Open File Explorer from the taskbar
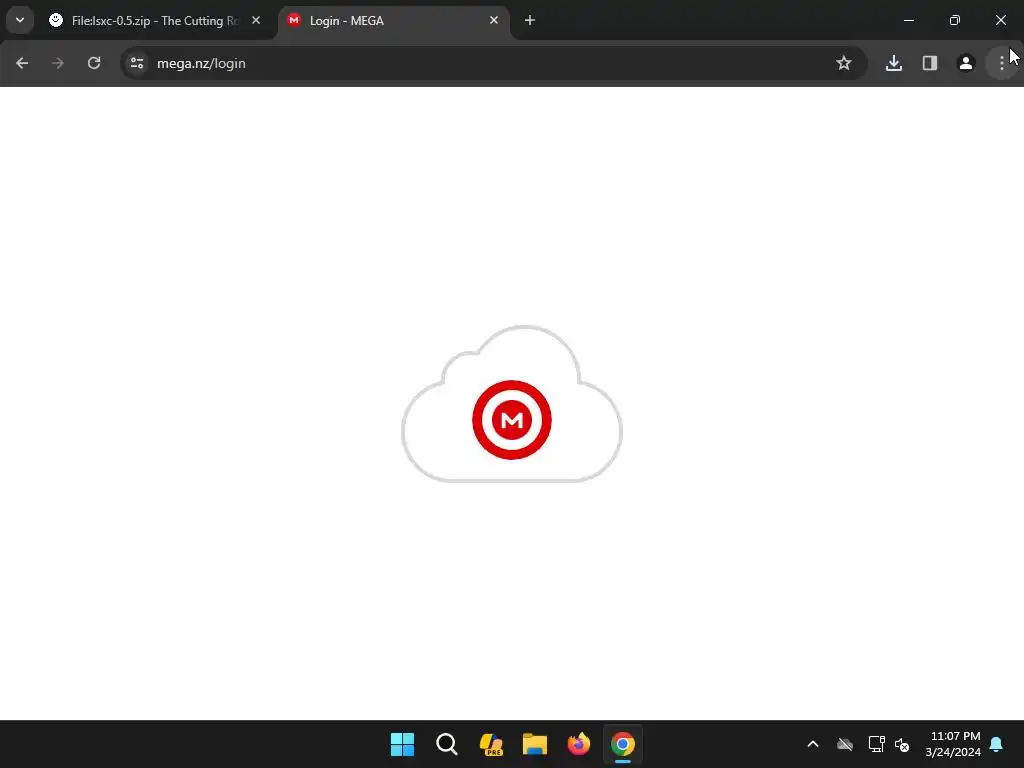 click(535, 744)
